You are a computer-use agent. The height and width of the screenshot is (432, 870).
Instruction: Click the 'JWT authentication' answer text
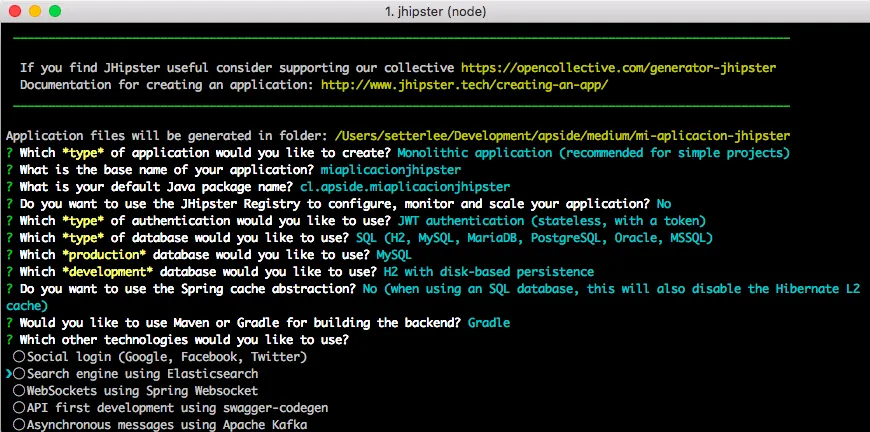click(x=552, y=221)
